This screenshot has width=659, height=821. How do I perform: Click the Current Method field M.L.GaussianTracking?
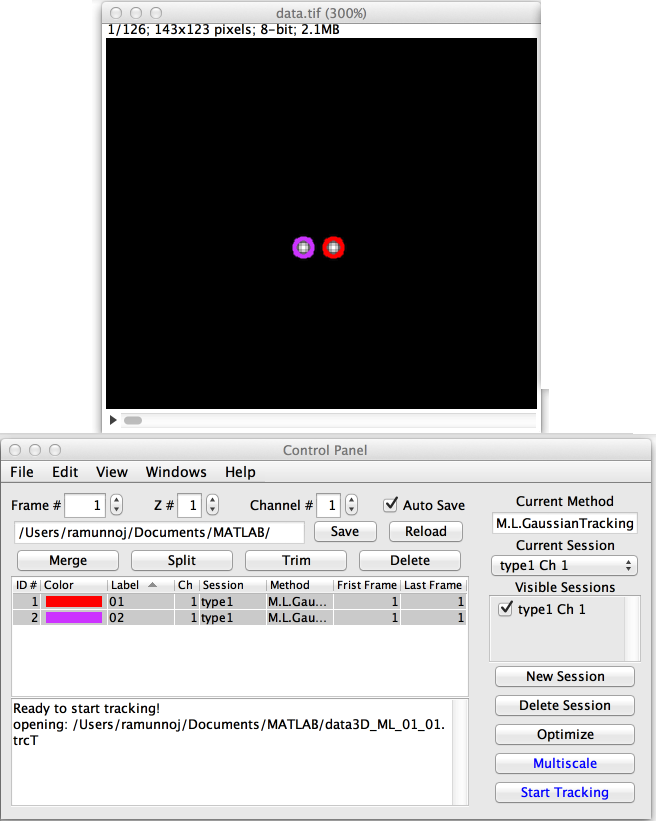click(x=565, y=523)
